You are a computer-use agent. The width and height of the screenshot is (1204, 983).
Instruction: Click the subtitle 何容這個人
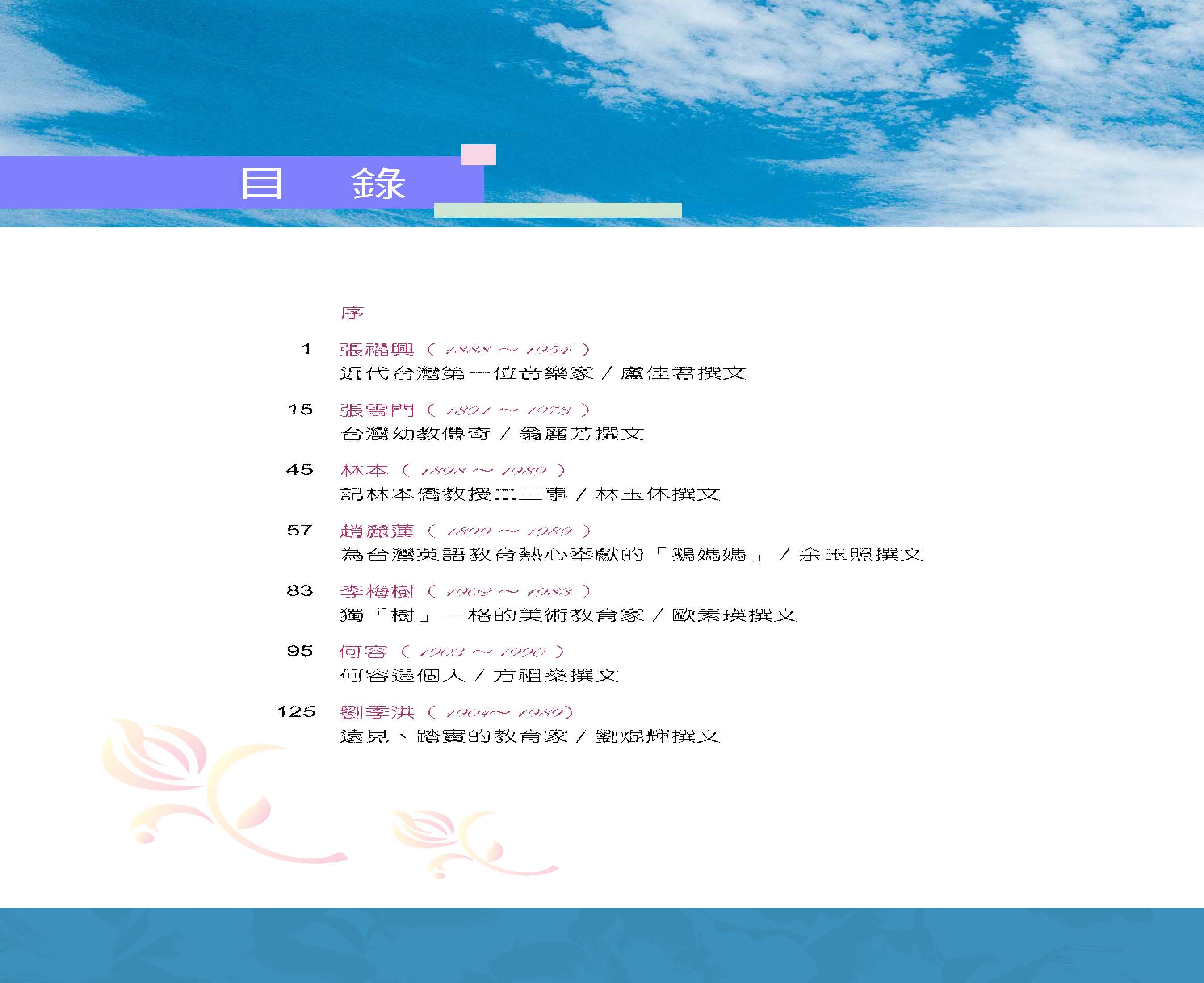click(x=403, y=676)
